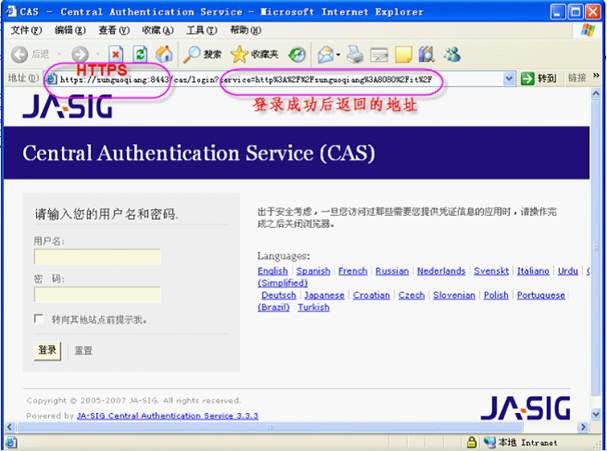Image resolution: width=607 pixels, height=451 pixels.
Task: Click the JA-SIG logo at top
Action: [68, 106]
